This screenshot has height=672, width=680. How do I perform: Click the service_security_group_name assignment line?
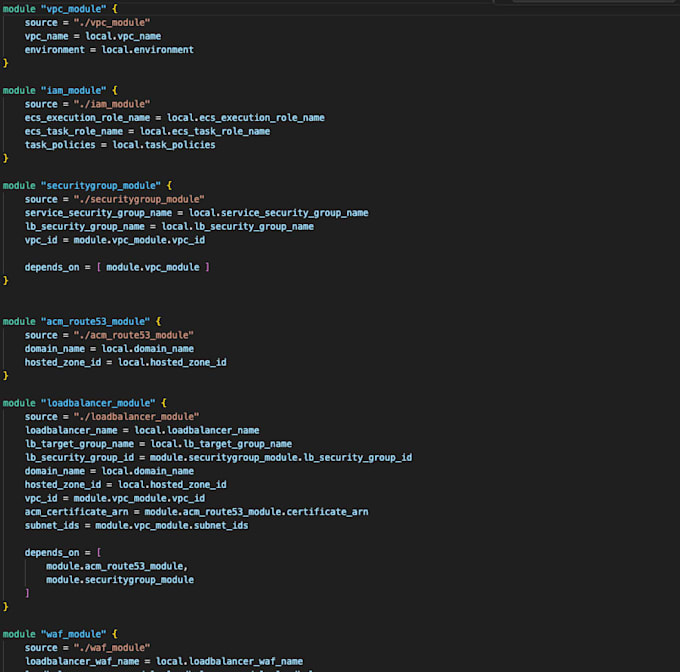point(196,213)
